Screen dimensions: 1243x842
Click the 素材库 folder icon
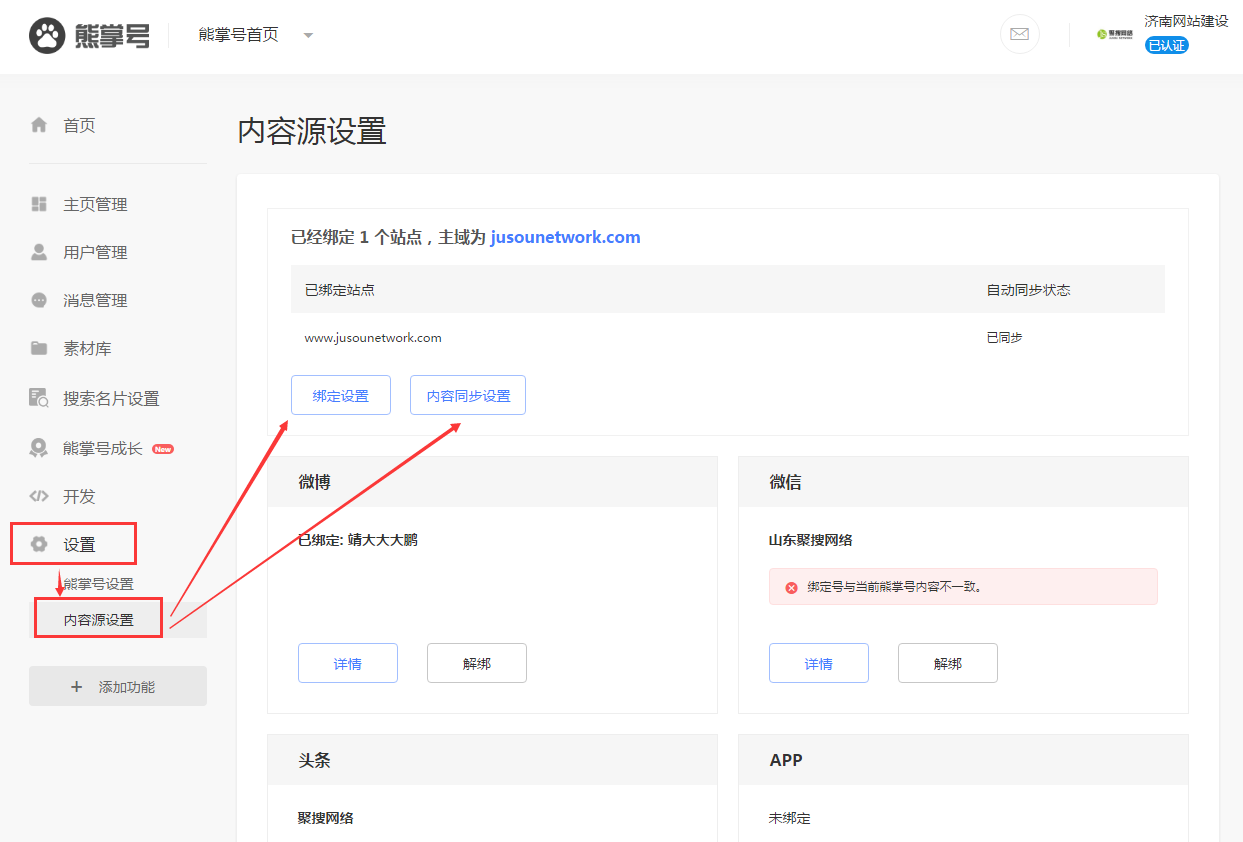pyautogui.click(x=40, y=348)
